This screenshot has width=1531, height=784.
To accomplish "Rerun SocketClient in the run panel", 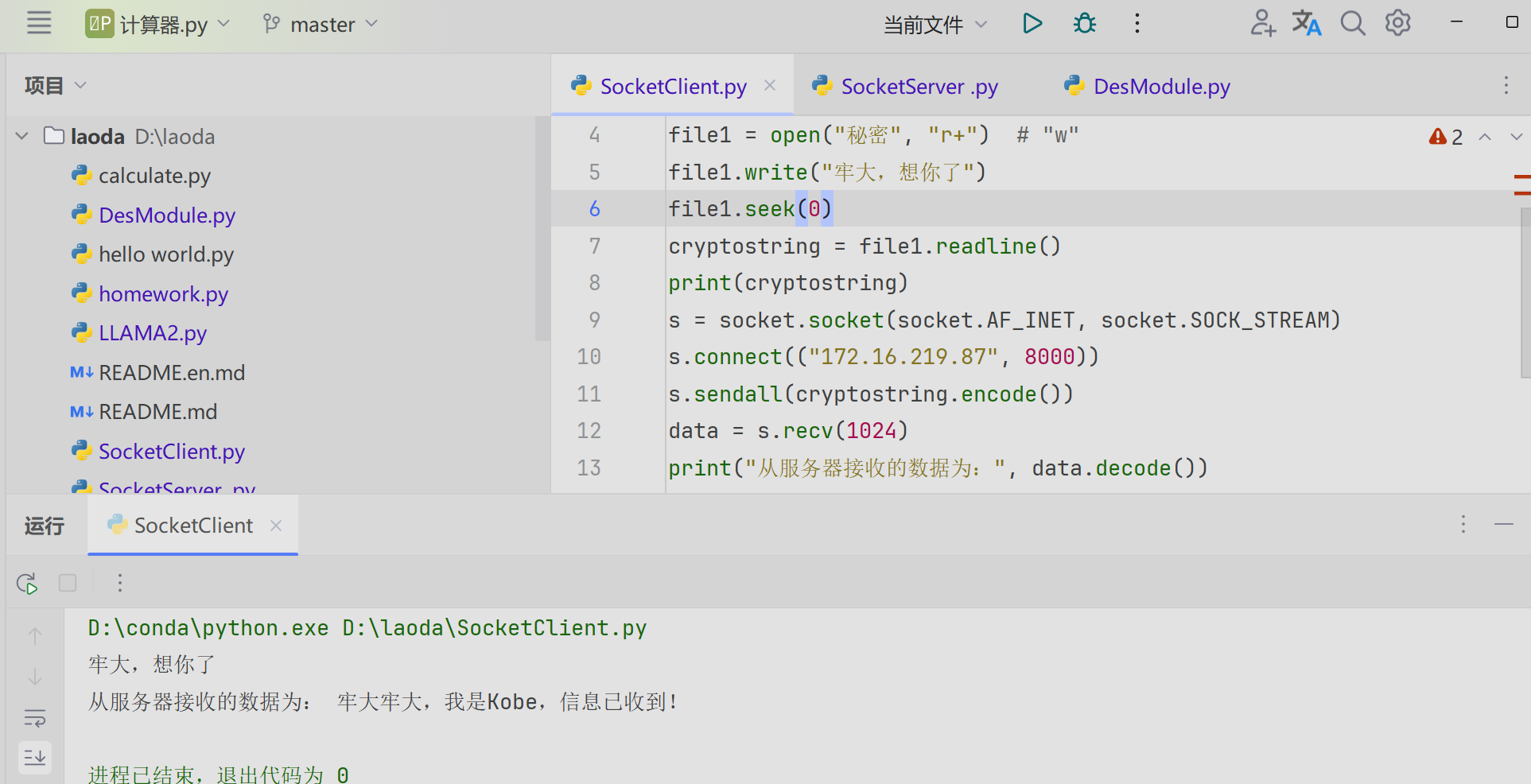I will [27, 584].
